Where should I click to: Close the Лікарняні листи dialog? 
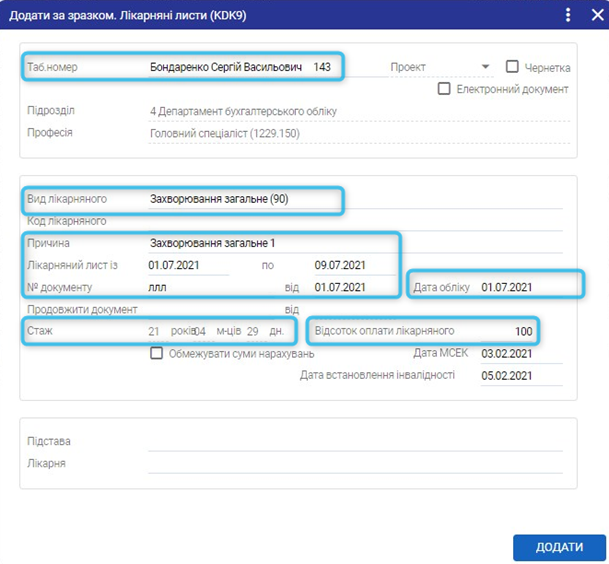[x=592, y=15]
